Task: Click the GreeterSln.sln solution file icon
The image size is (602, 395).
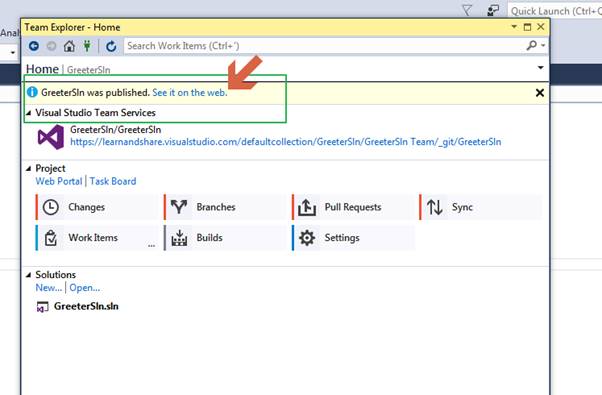Action: (x=42, y=307)
